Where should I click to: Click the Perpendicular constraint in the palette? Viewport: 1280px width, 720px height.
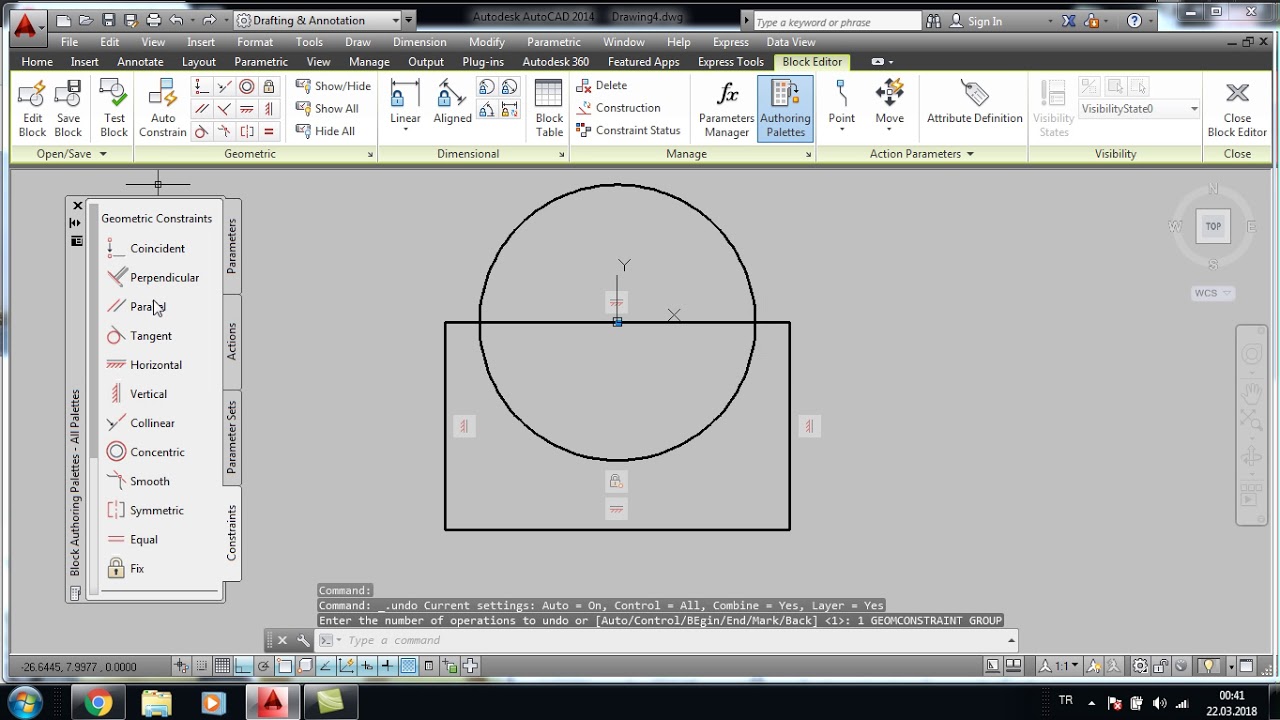[153, 277]
